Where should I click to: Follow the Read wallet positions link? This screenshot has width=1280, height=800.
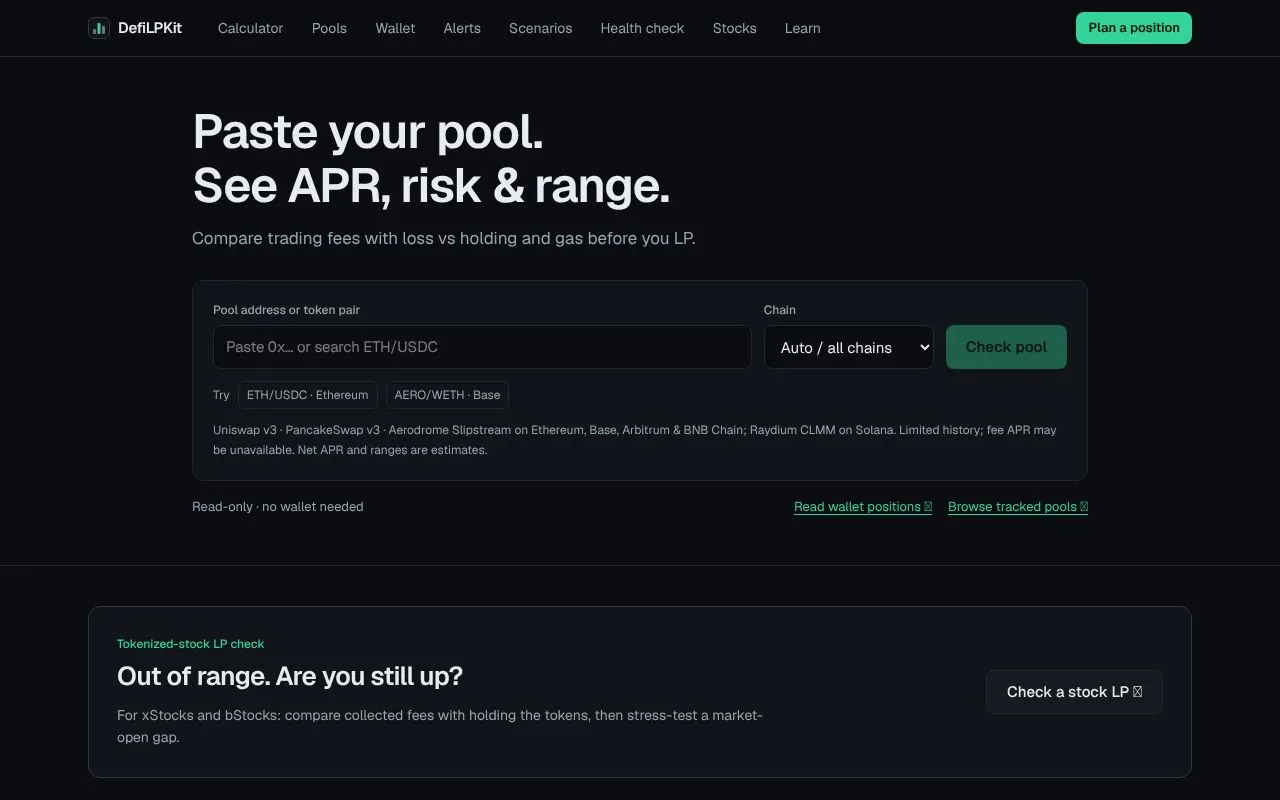coord(863,507)
